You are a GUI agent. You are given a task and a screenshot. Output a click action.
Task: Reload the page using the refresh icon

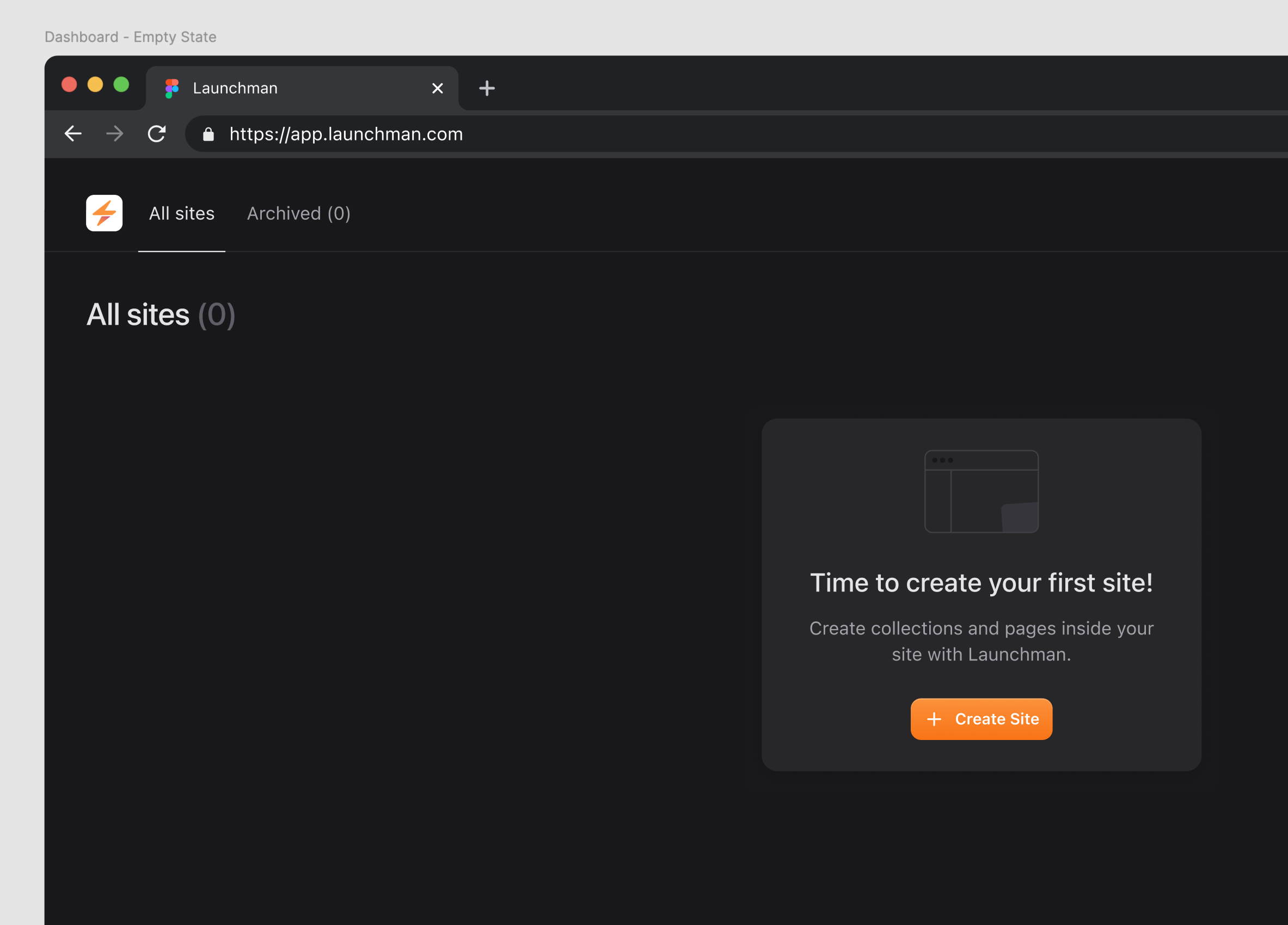[157, 133]
